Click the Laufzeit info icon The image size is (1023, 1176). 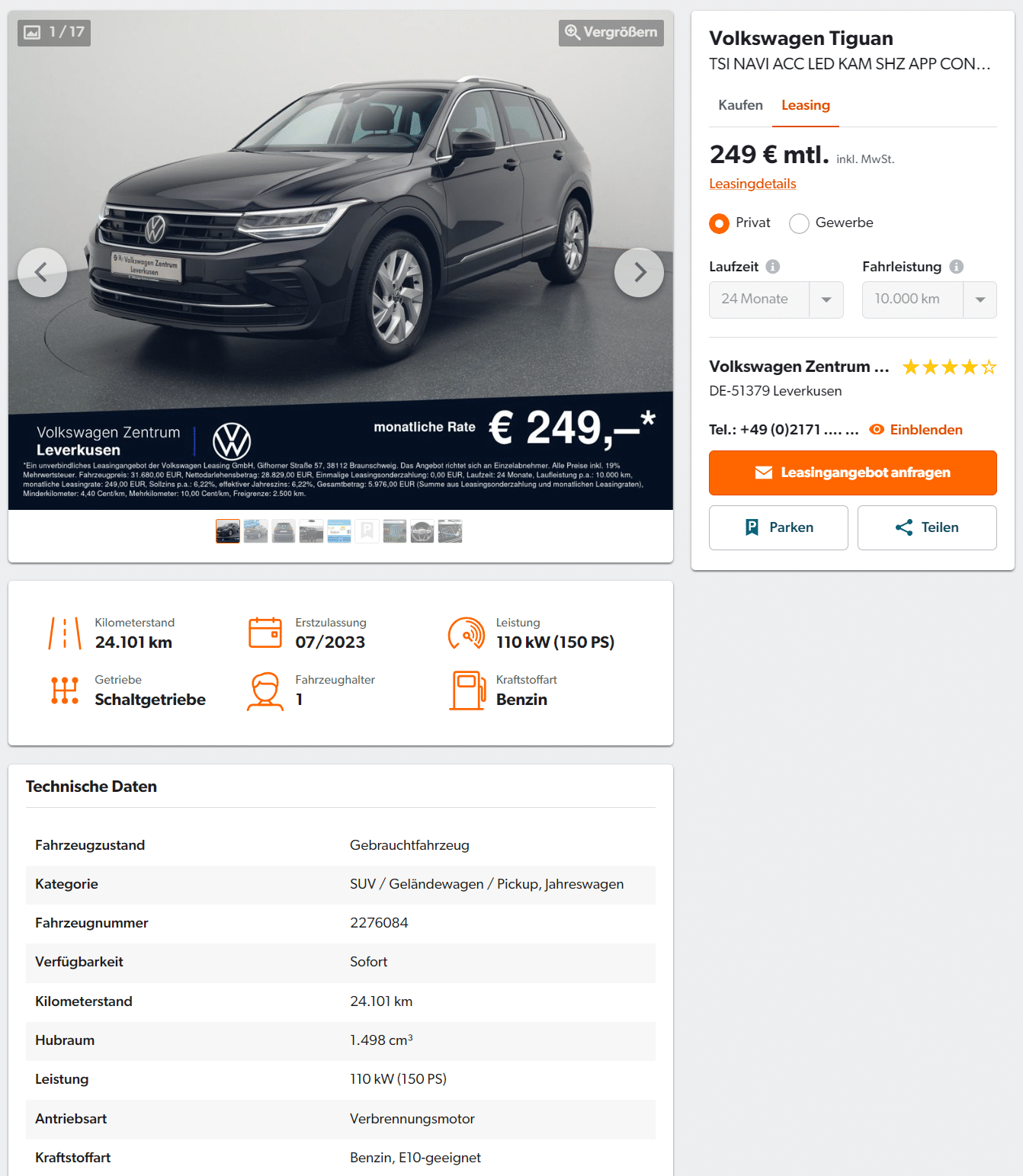point(773,267)
